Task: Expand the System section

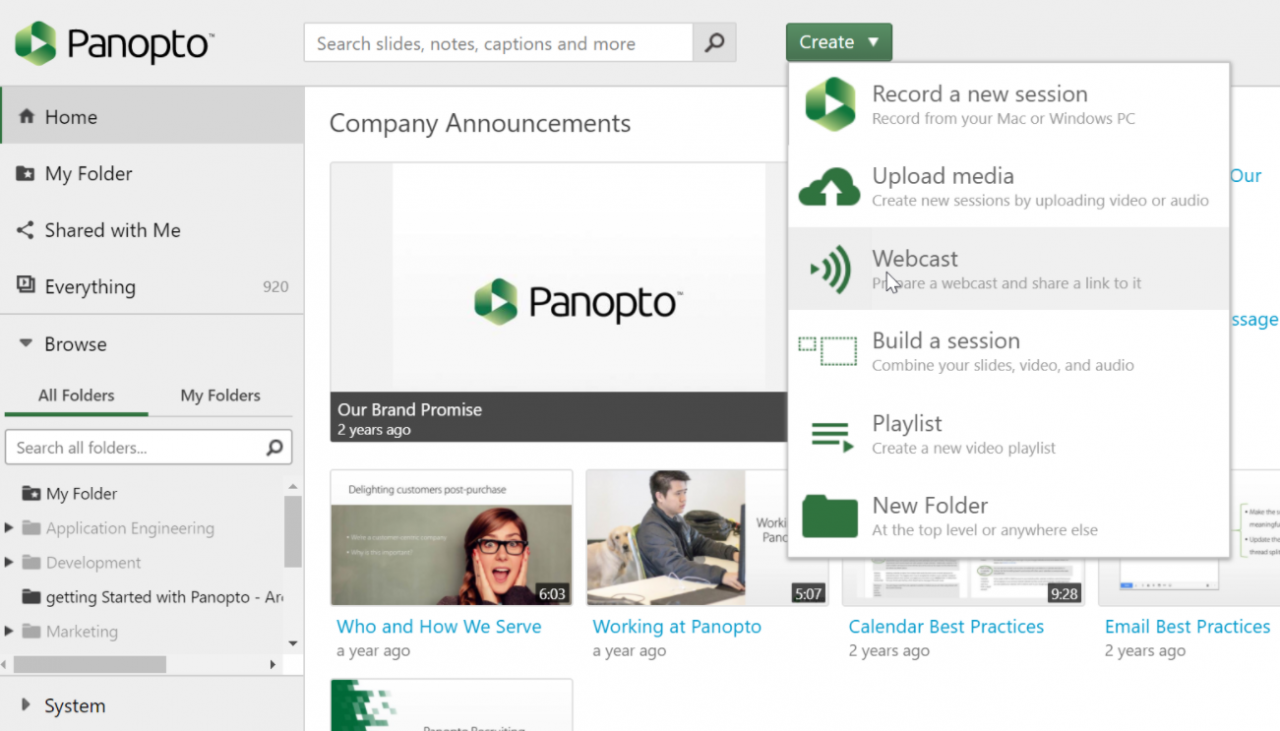Action: [x=26, y=705]
